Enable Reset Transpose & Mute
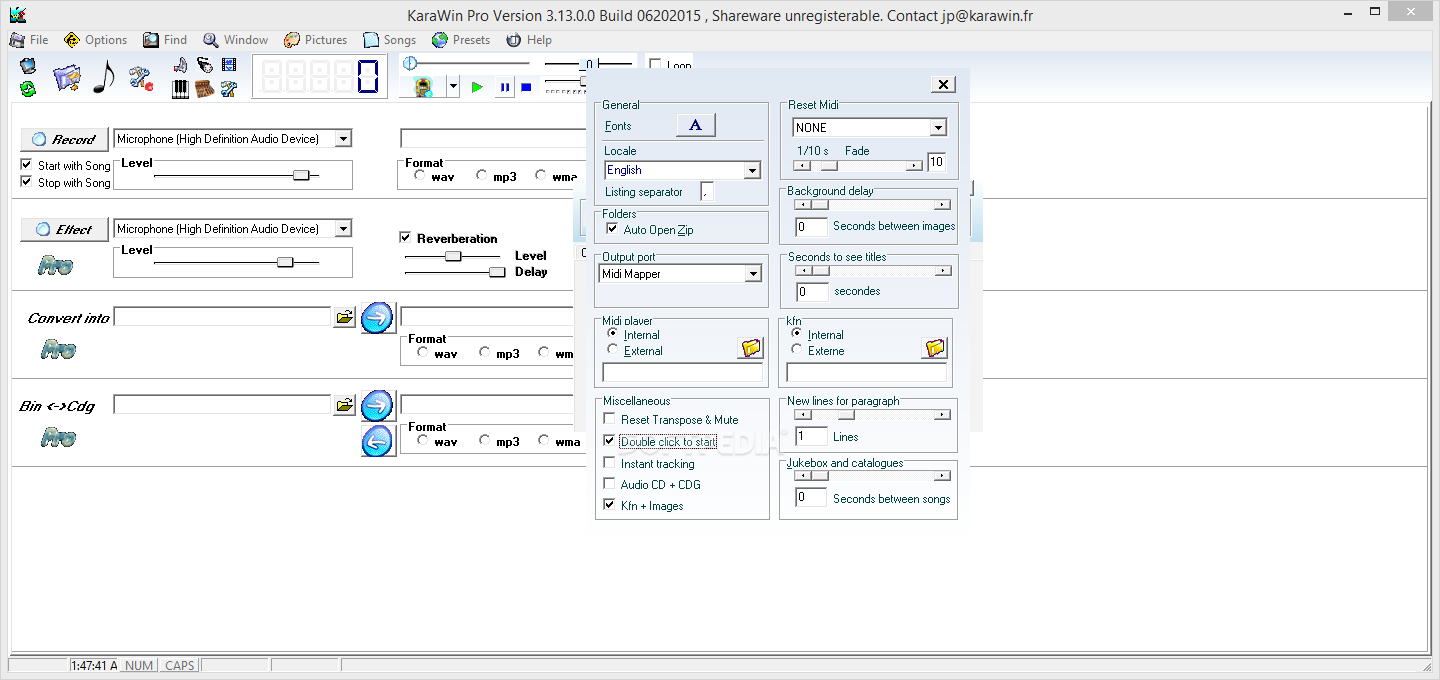 click(610, 419)
